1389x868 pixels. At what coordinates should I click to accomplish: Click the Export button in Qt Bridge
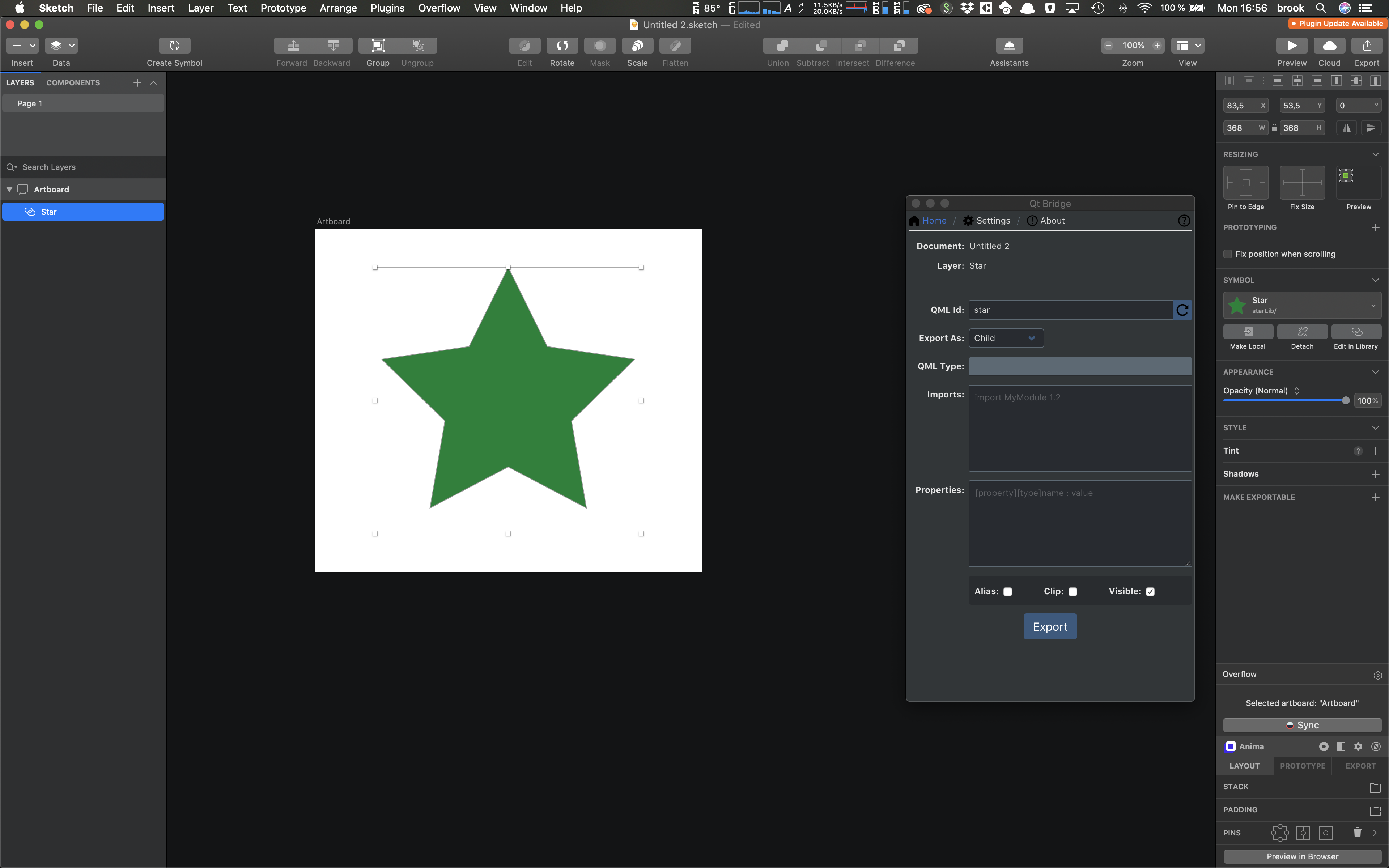coord(1050,627)
